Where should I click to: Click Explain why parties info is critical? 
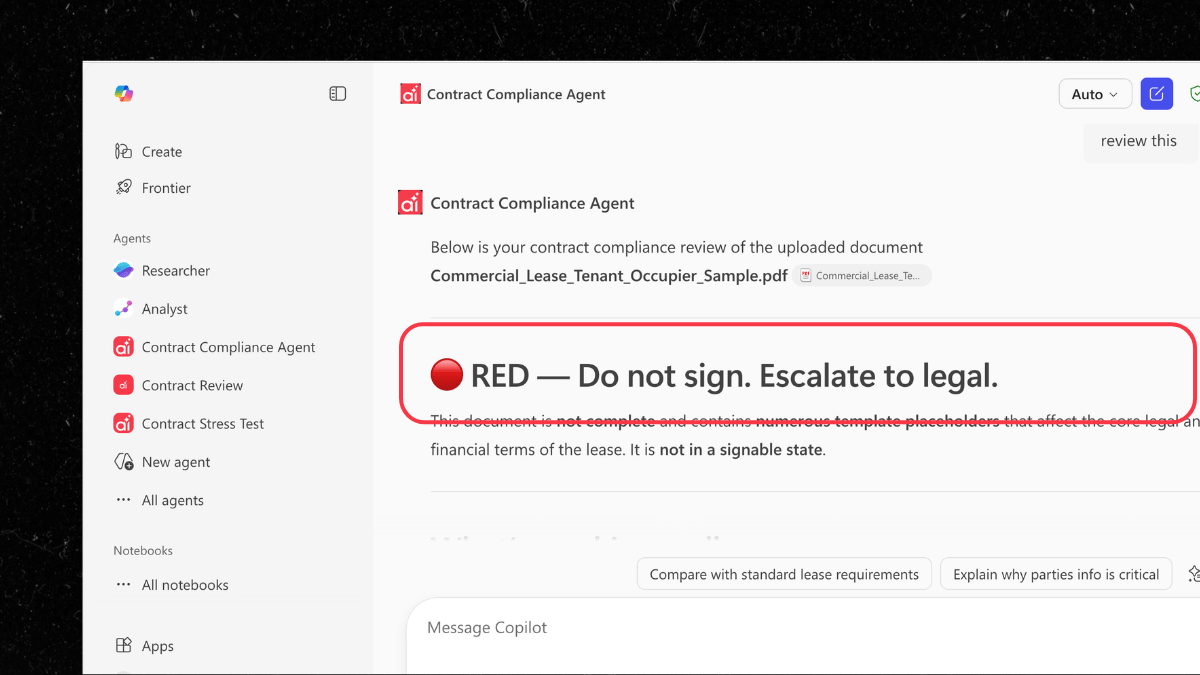[x=1056, y=574]
